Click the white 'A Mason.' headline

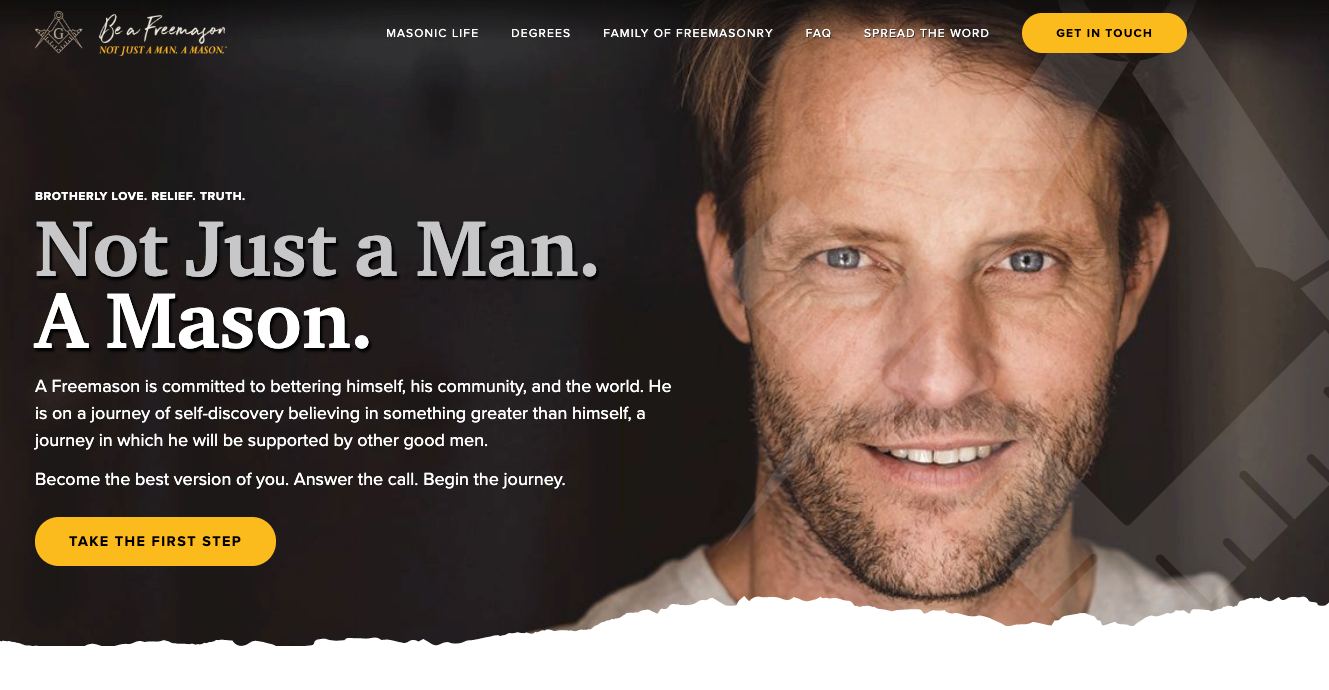click(x=203, y=324)
